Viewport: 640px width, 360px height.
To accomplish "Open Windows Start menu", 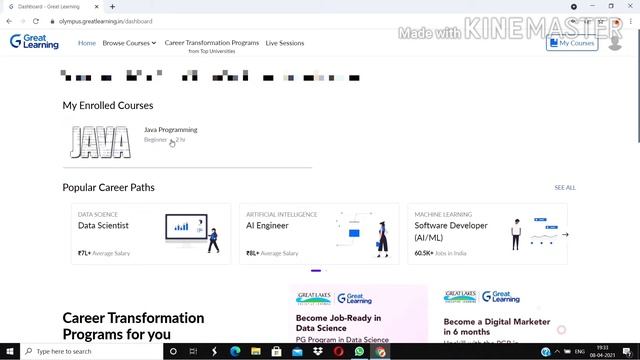I will [10, 351].
